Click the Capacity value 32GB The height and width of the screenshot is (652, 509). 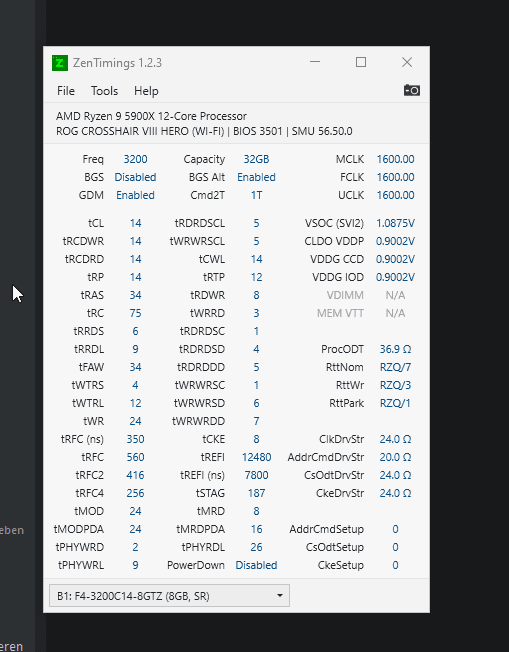[x=256, y=159]
